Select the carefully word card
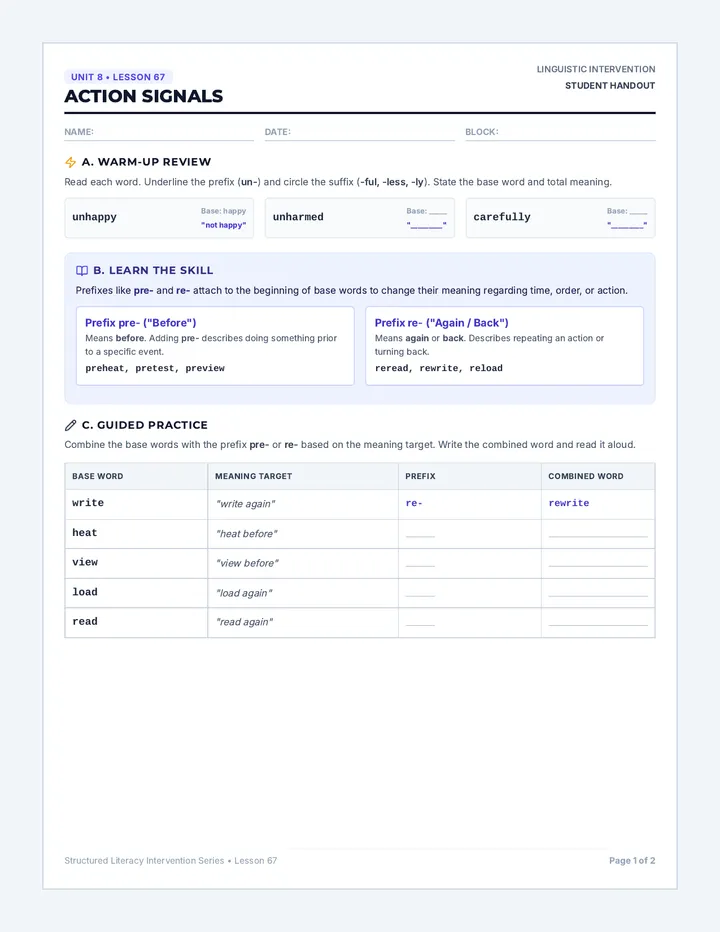Screen dimensions: 720x932 coord(560,218)
